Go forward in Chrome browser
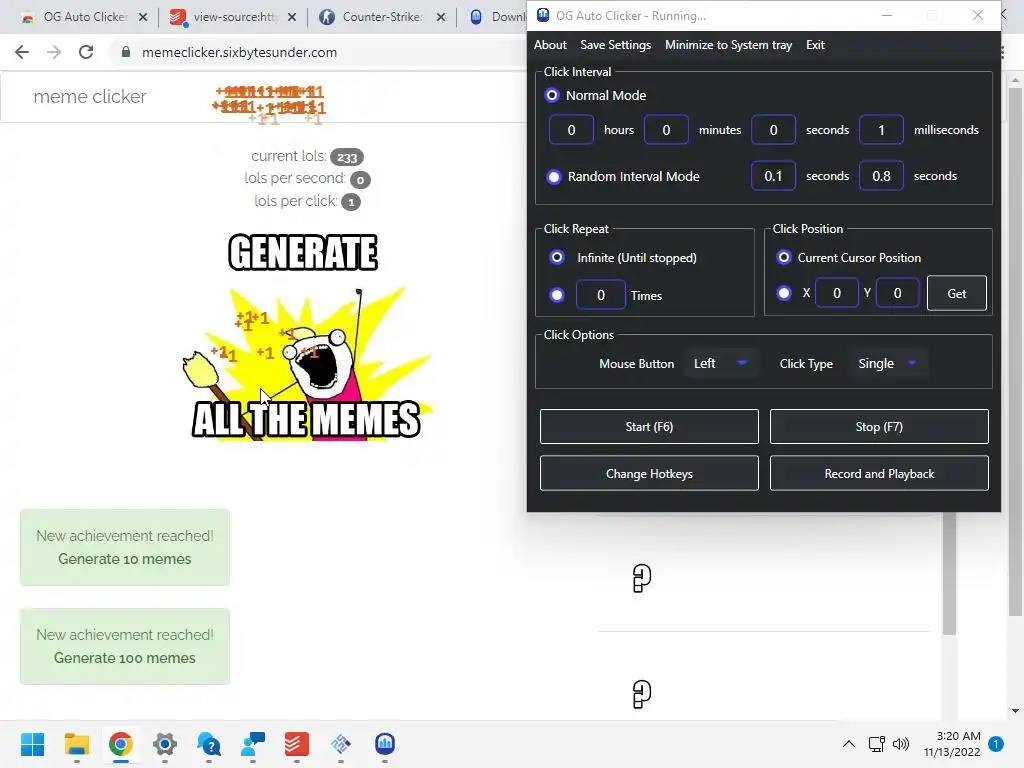Screen dimensions: 1024x768 (x=54, y=52)
